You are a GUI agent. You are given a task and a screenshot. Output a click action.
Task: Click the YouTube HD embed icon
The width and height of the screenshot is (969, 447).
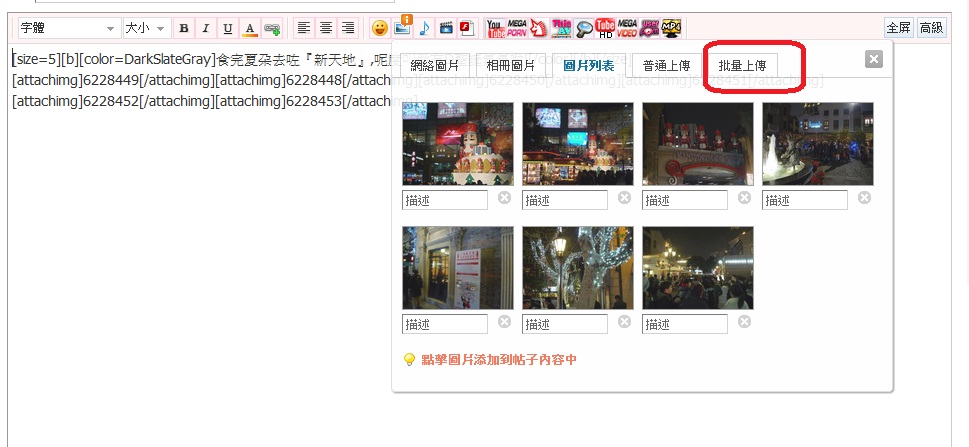click(605, 28)
